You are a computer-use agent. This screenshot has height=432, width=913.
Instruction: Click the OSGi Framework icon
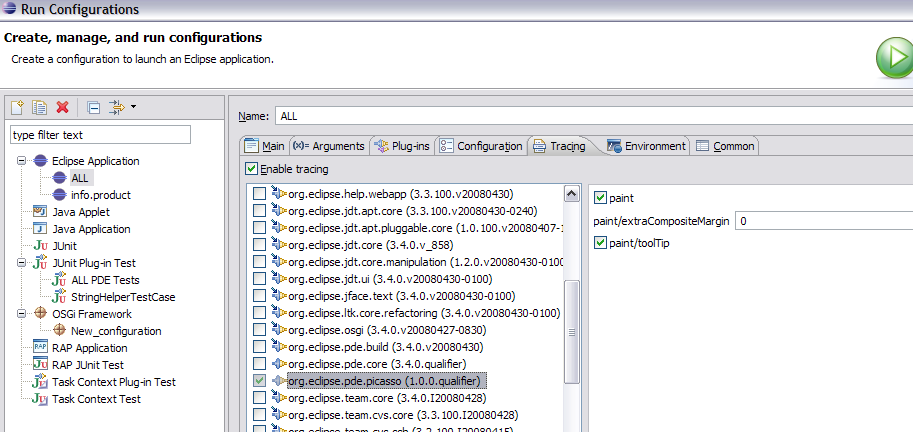40,314
